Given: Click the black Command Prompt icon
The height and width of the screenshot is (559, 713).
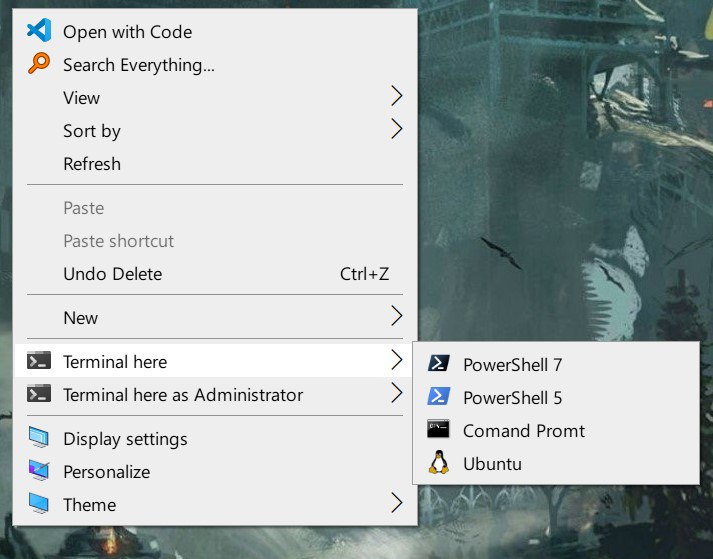Looking at the screenshot, I should (x=439, y=429).
